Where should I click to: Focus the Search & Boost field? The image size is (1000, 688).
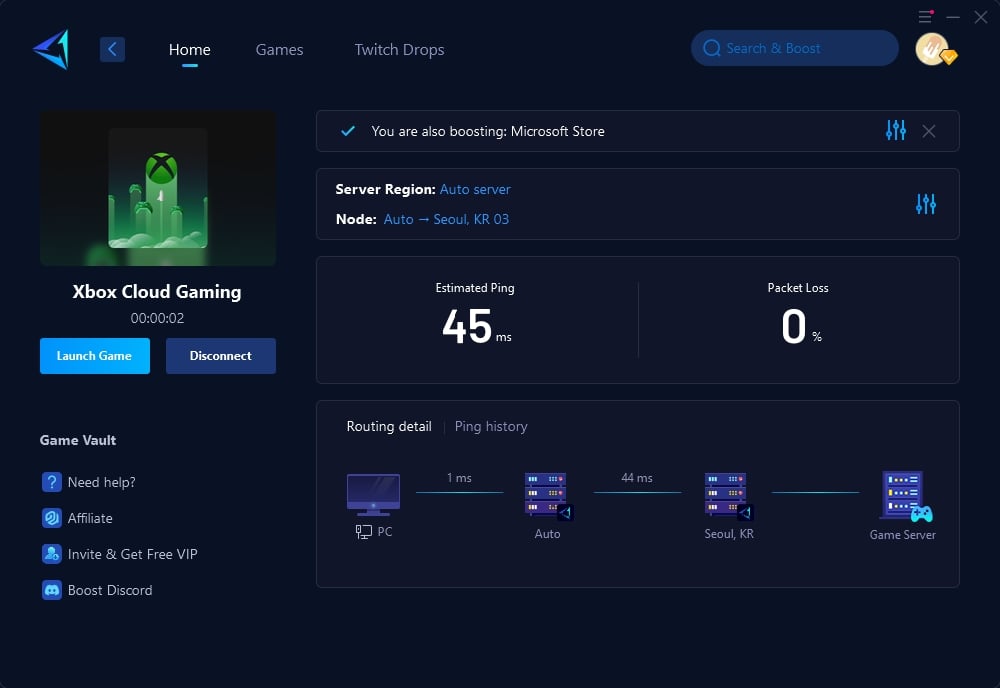(x=795, y=48)
